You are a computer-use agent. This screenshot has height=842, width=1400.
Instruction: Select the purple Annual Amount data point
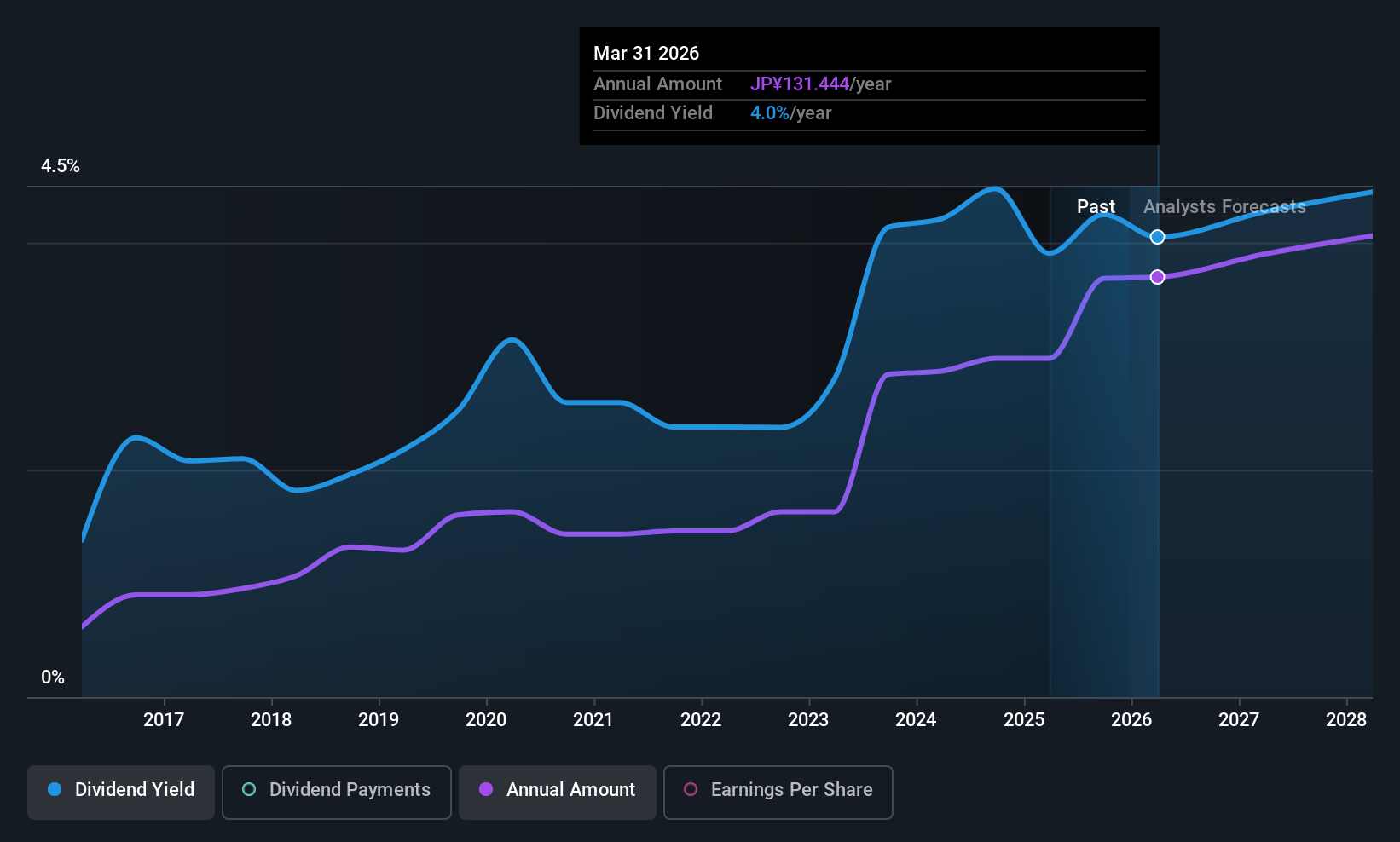click(x=1157, y=277)
